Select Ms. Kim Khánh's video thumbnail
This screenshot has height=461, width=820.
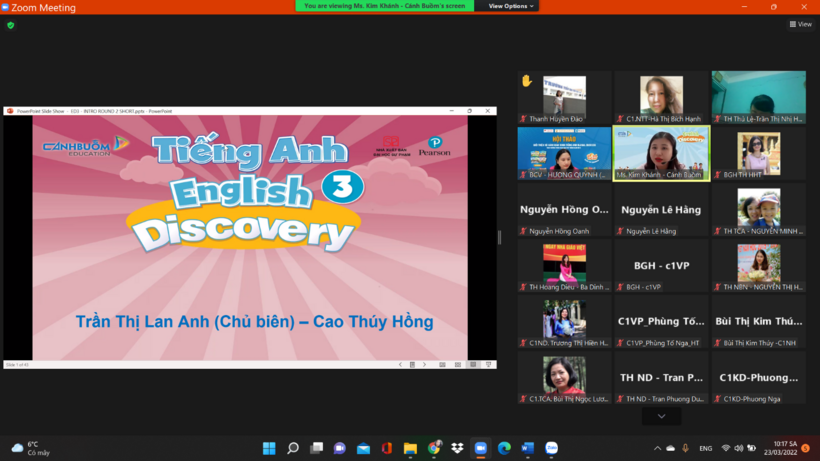(x=661, y=152)
